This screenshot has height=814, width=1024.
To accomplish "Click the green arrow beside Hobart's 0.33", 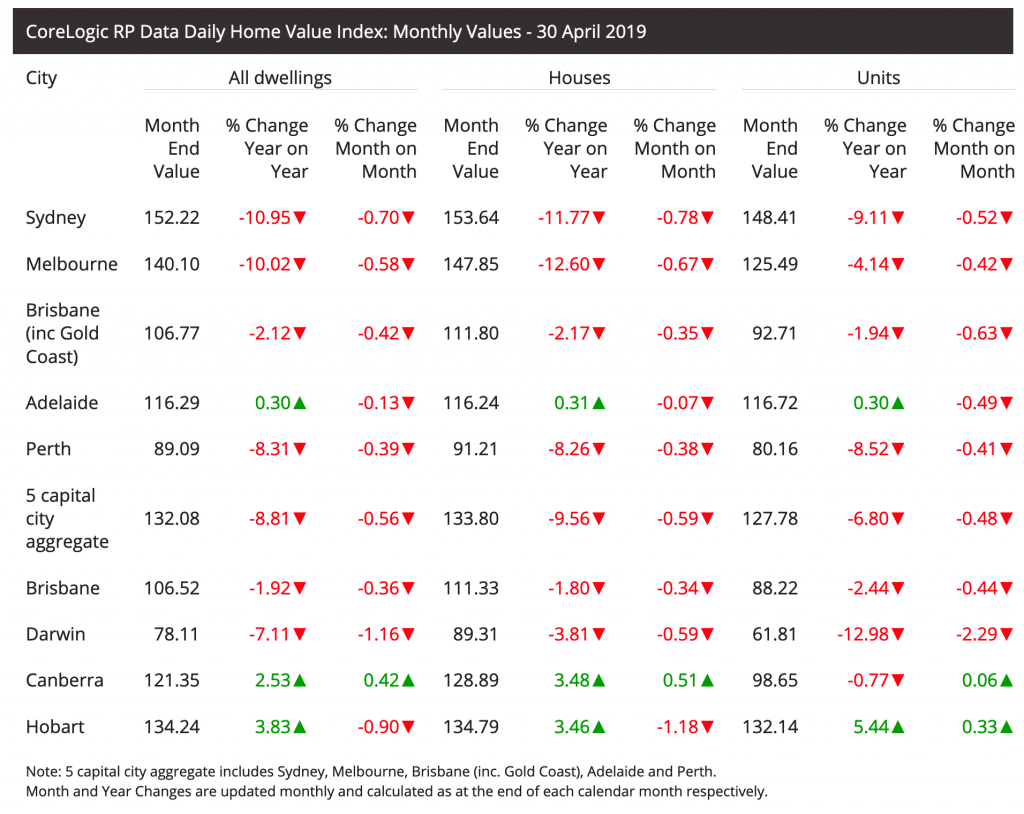I will [x=1007, y=727].
